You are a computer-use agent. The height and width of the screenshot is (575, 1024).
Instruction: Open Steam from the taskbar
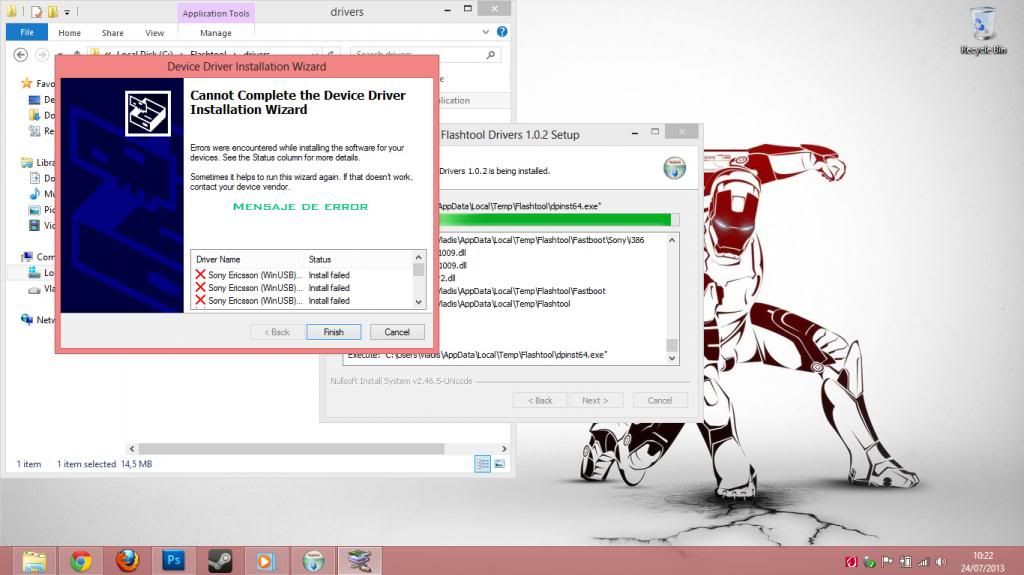pos(220,561)
